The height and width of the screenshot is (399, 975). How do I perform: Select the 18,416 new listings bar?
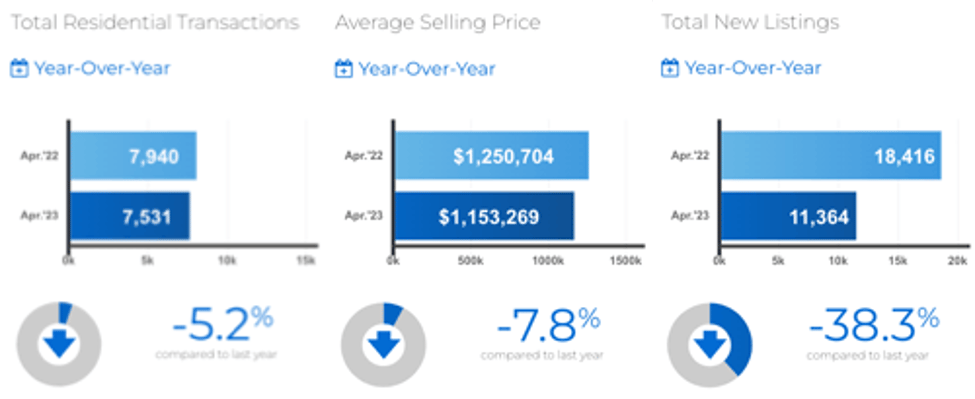pos(831,156)
